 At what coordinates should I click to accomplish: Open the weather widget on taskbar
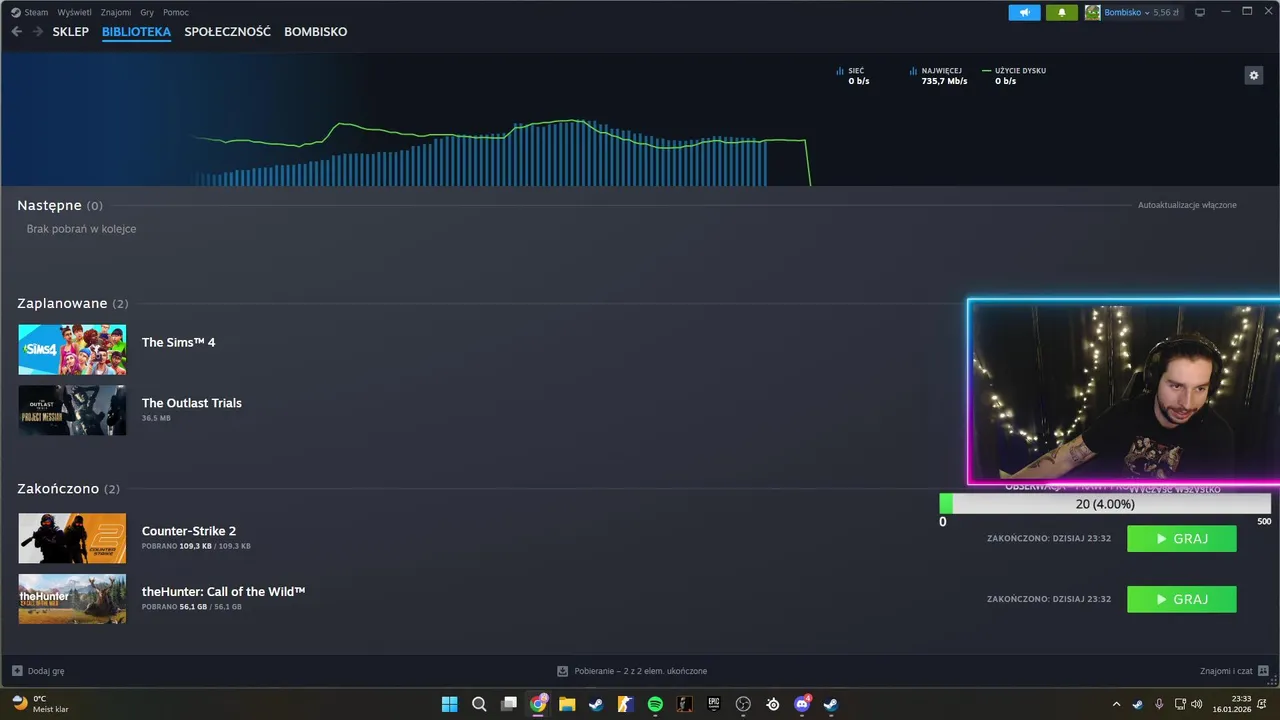tap(40, 704)
